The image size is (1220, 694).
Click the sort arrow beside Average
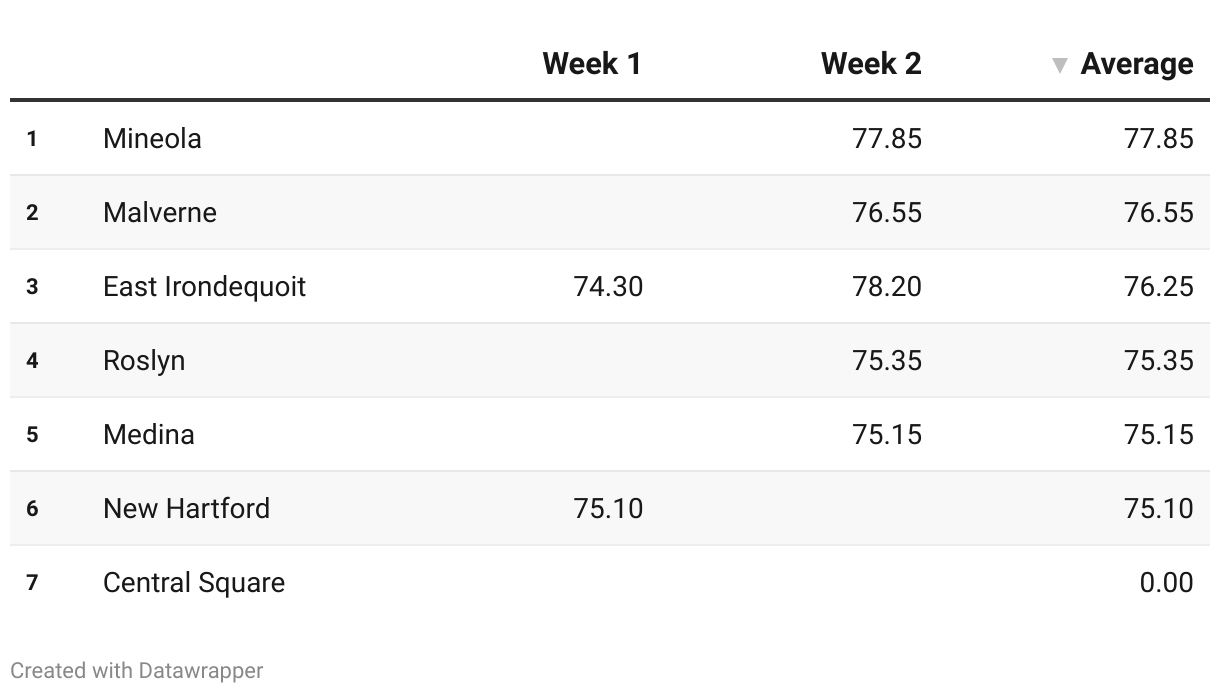[x=1060, y=66]
